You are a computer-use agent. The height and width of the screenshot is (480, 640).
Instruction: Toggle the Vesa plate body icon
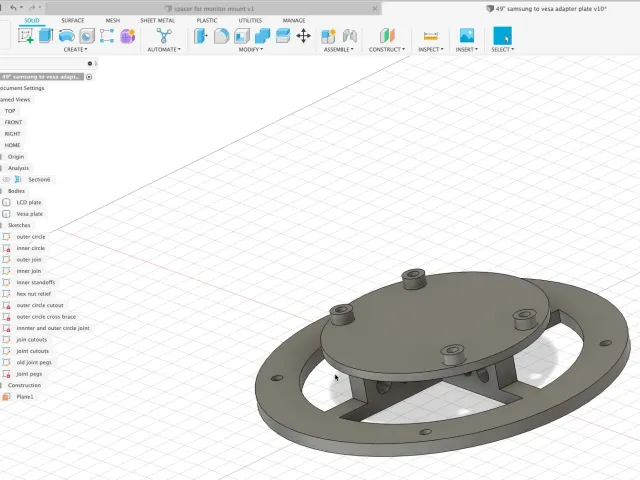6,213
